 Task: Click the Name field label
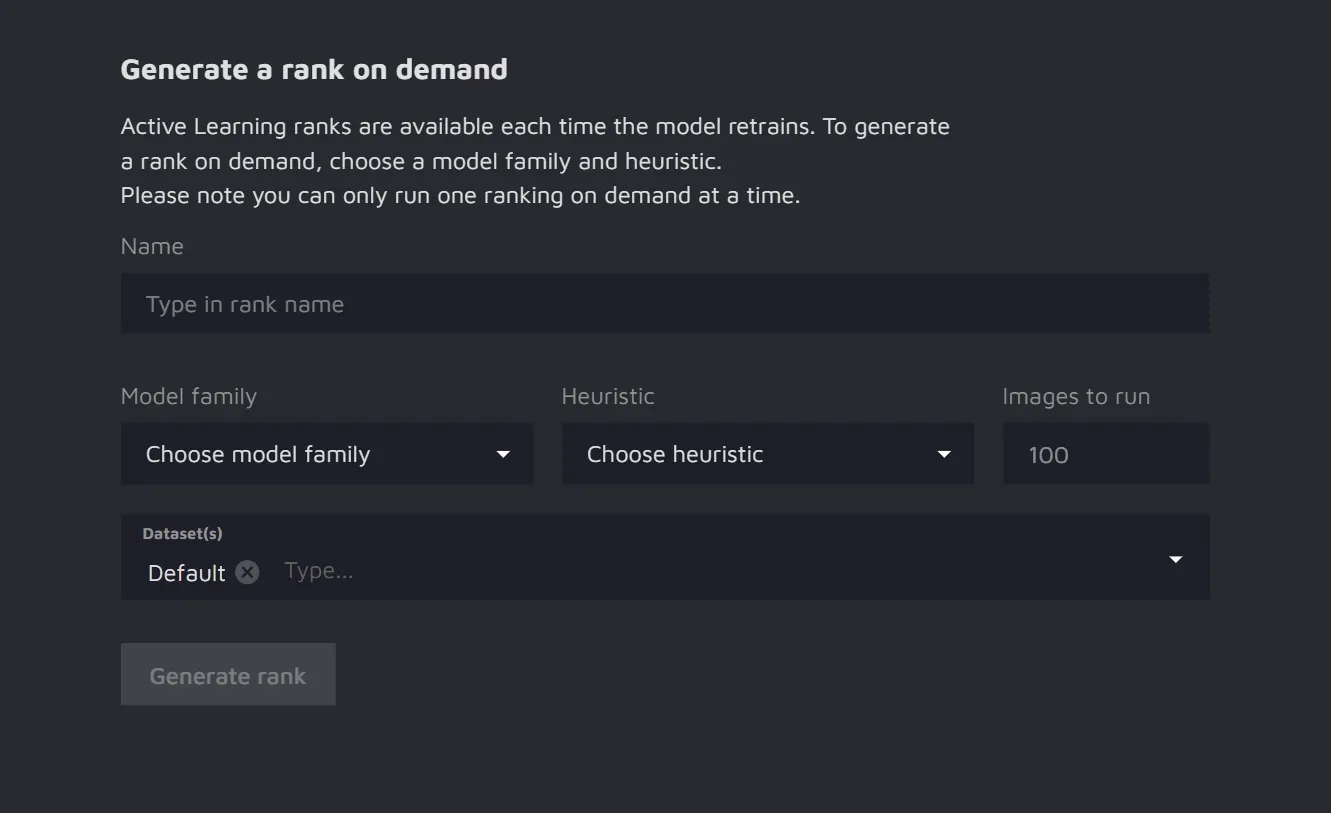point(152,247)
